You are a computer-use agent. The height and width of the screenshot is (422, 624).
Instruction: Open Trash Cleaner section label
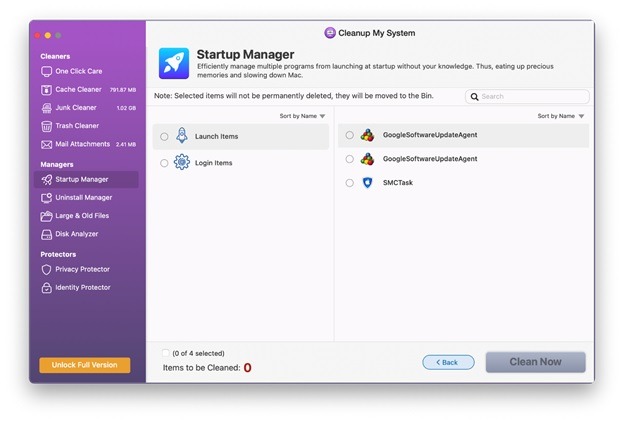(x=77, y=126)
